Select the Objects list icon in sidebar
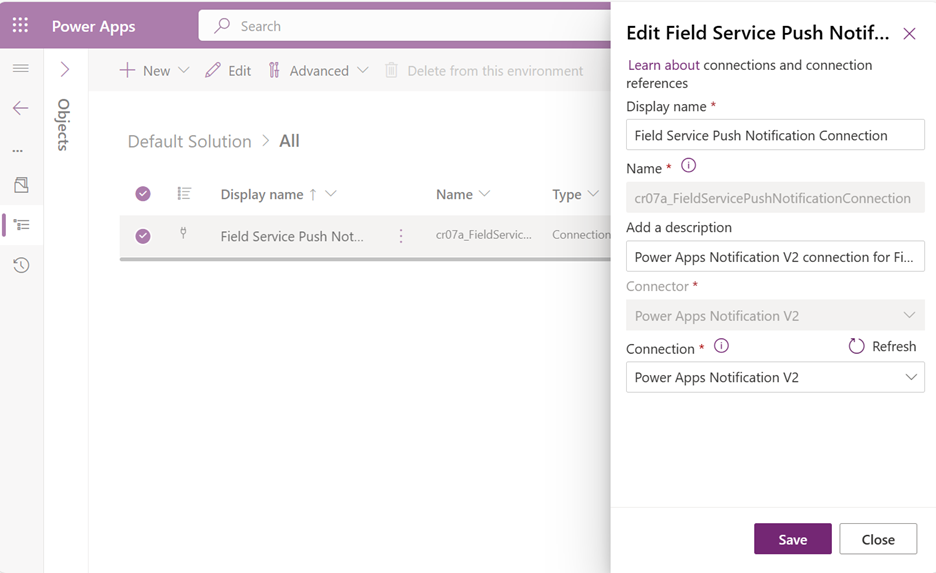 pos(21,225)
